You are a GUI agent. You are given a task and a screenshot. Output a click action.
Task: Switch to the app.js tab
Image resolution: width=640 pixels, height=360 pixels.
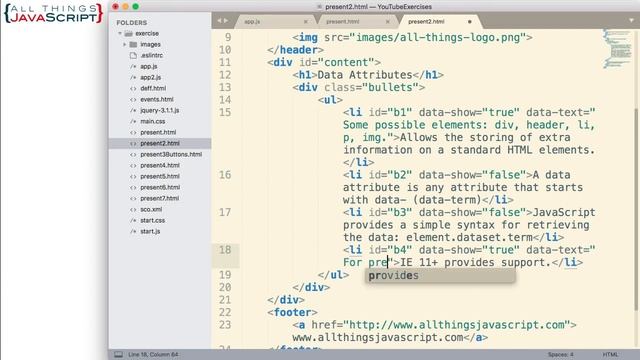[x=252, y=22]
